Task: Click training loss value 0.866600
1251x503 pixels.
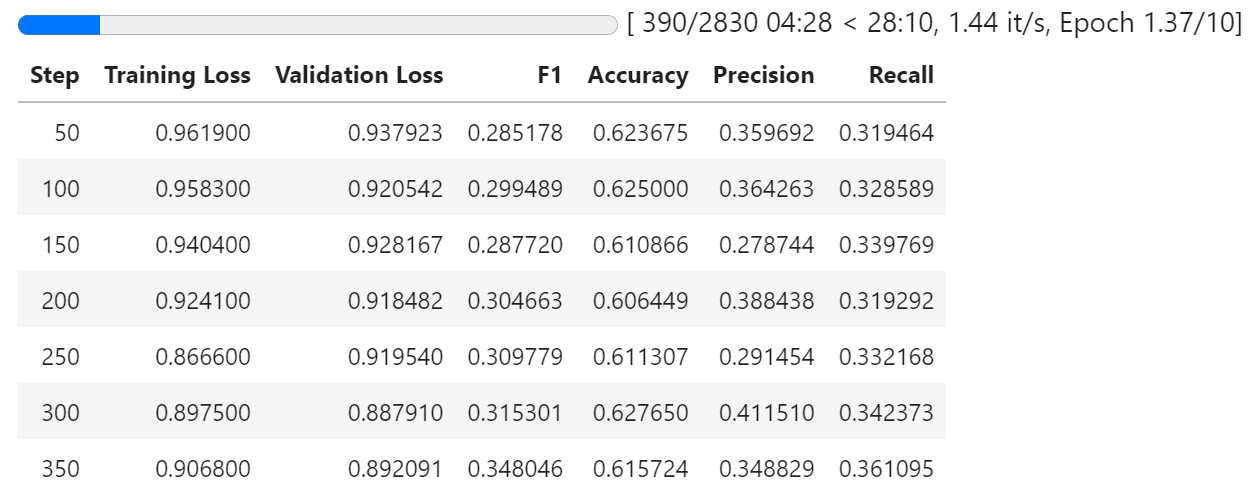Action: tap(203, 357)
